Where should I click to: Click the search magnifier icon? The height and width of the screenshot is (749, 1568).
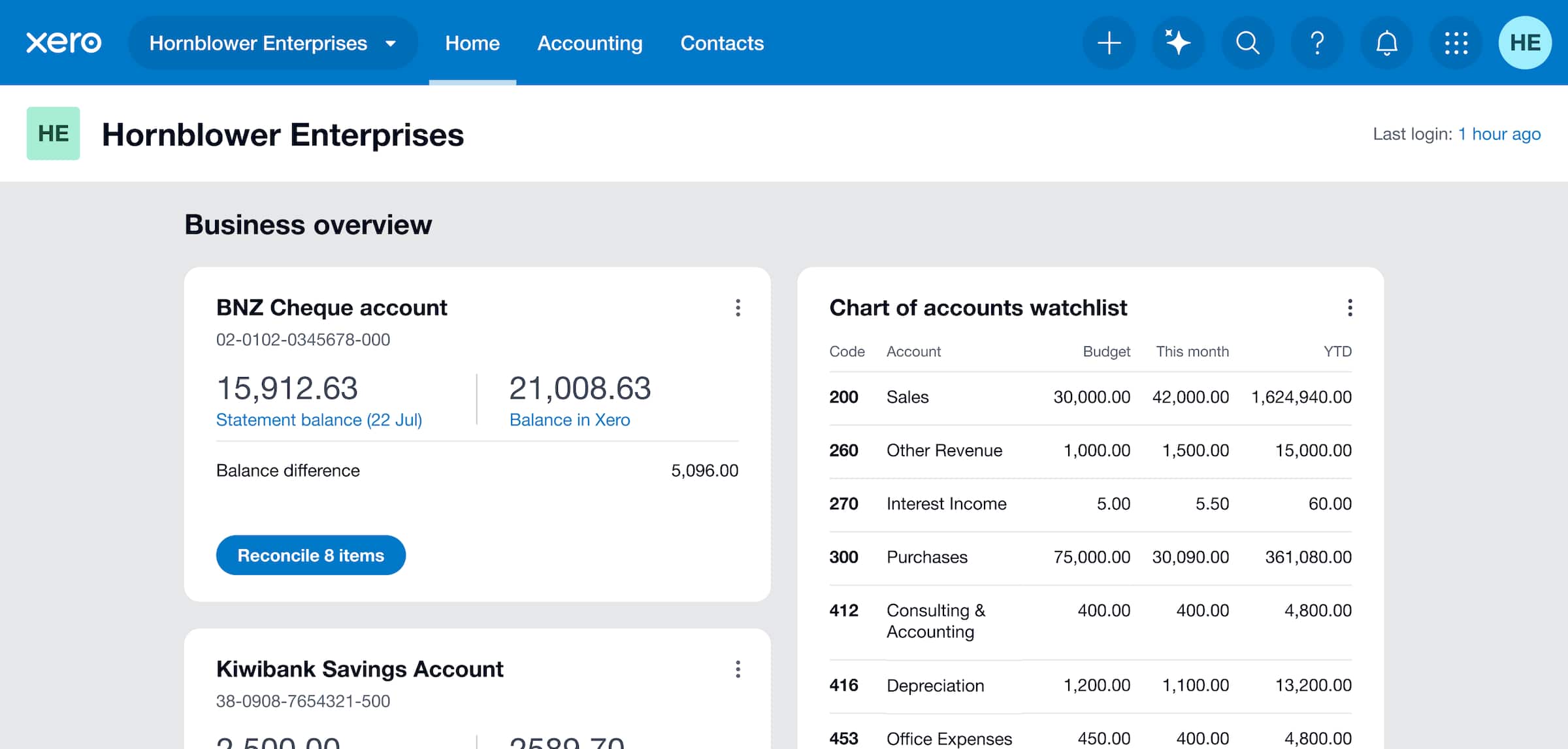coord(1247,43)
